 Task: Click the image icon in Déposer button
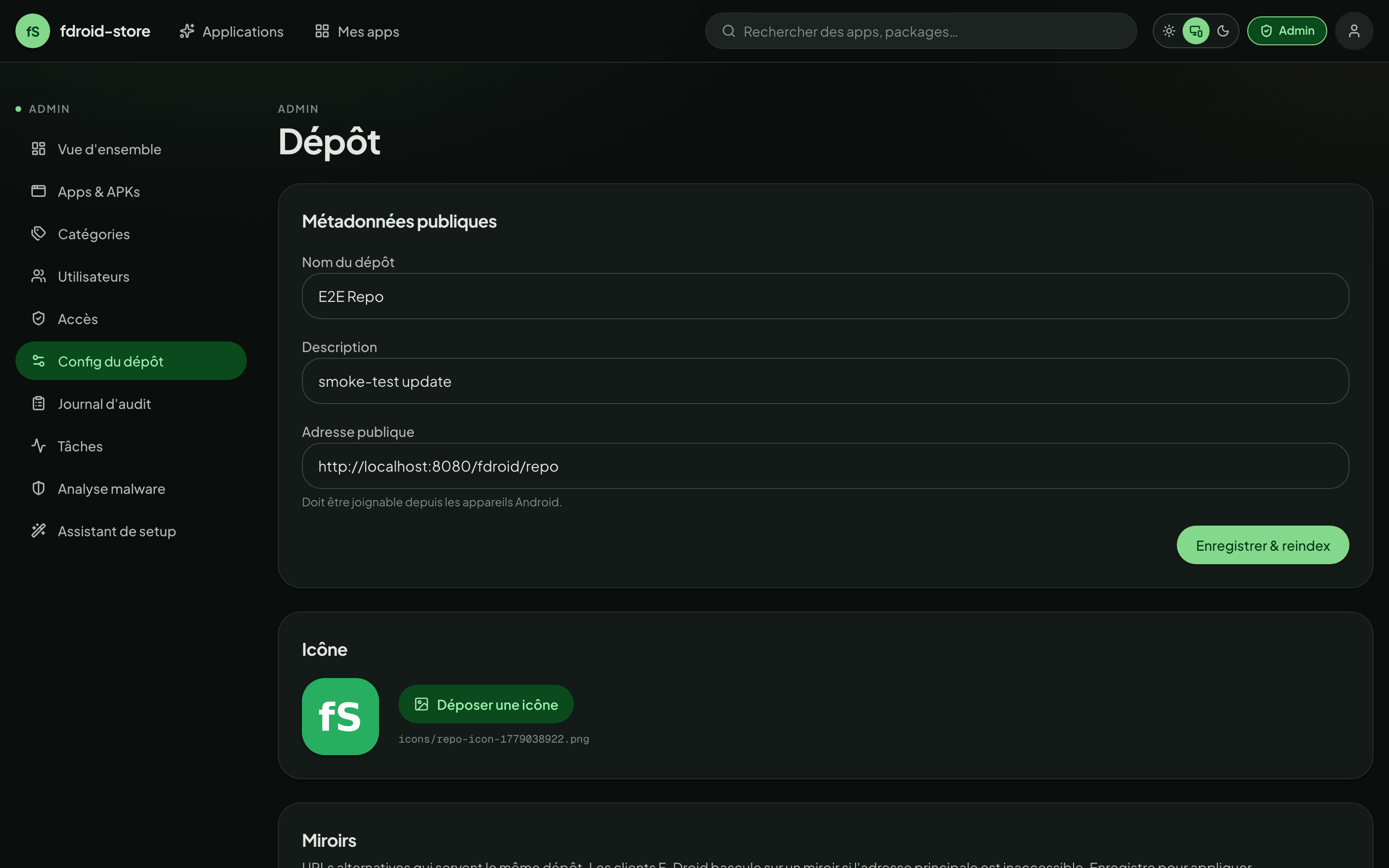422,705
